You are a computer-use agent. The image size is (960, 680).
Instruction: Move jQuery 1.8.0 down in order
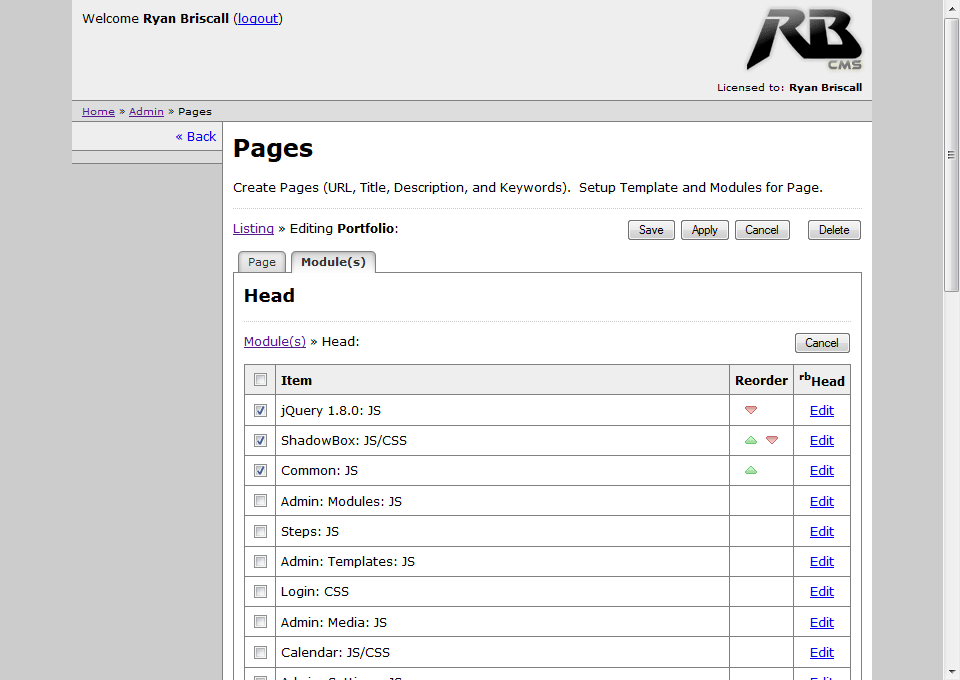[751, 410]
